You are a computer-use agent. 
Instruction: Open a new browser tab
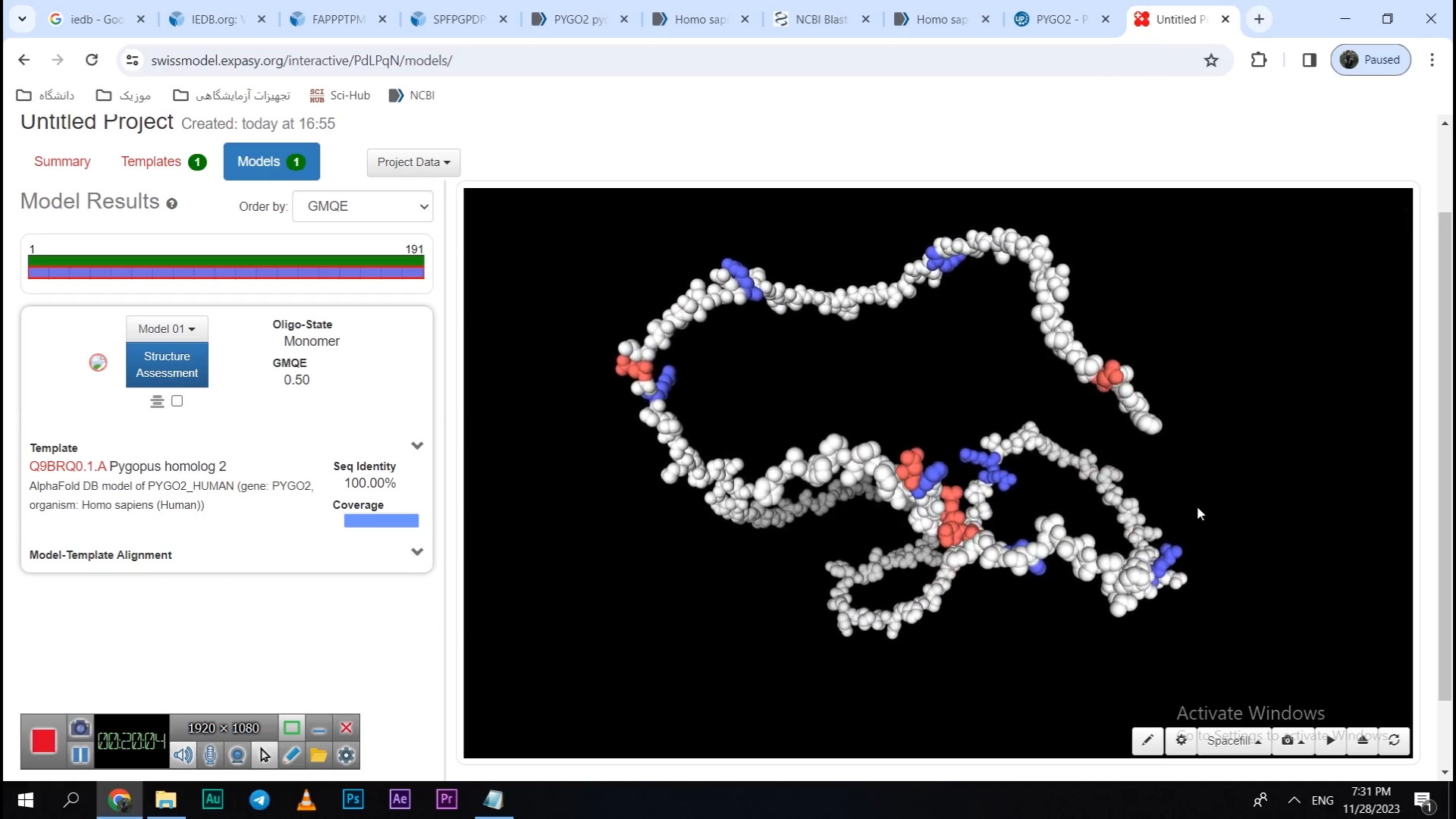pyautogui.click(x=1259, y=19)
